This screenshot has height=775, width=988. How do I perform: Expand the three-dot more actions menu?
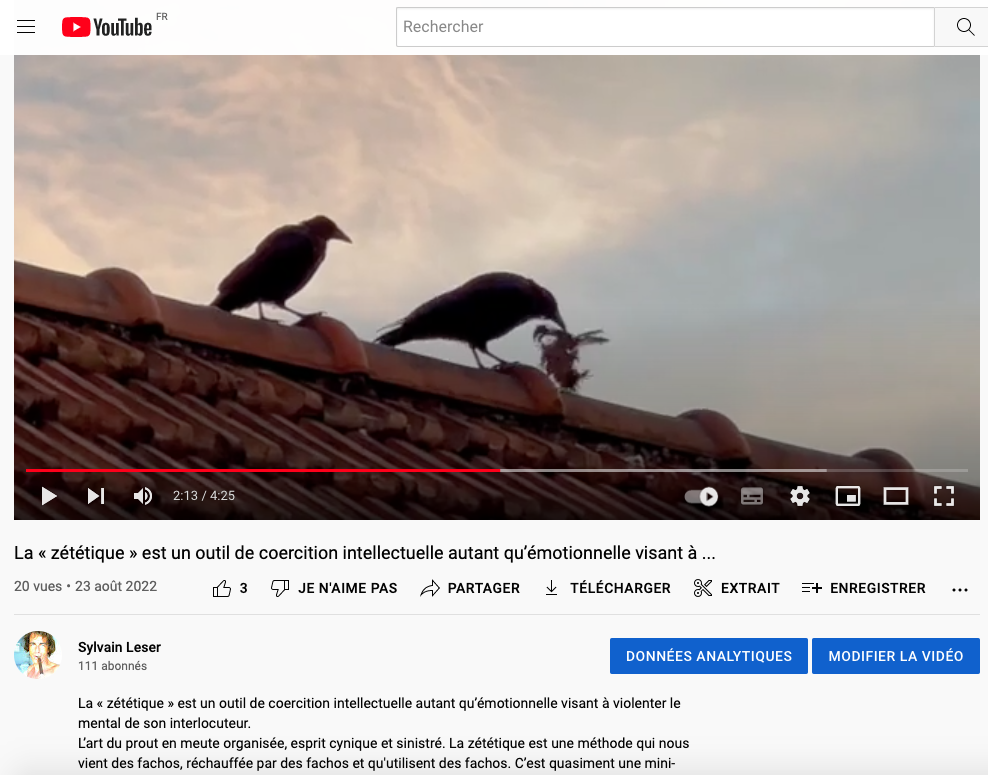click(960, 589)
